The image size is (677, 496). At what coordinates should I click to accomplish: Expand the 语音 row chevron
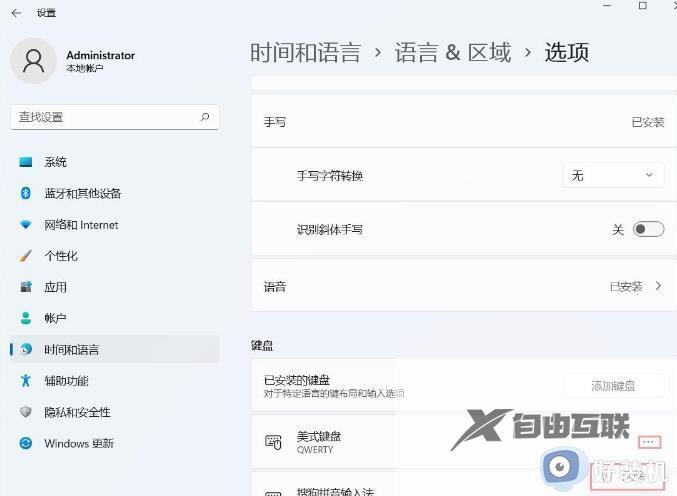pos(658,286)
